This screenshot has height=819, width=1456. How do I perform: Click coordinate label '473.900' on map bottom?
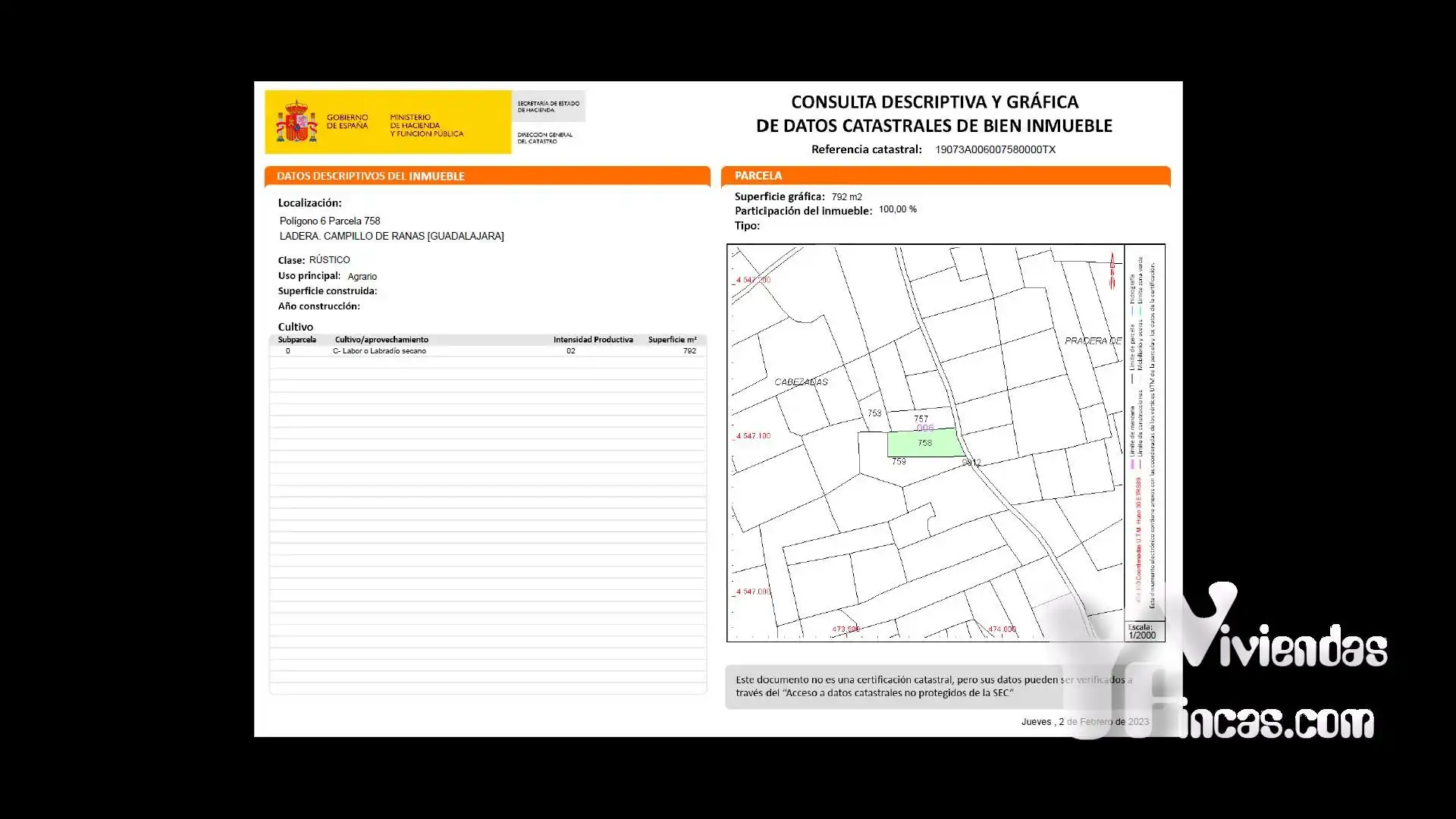[846, 629]
